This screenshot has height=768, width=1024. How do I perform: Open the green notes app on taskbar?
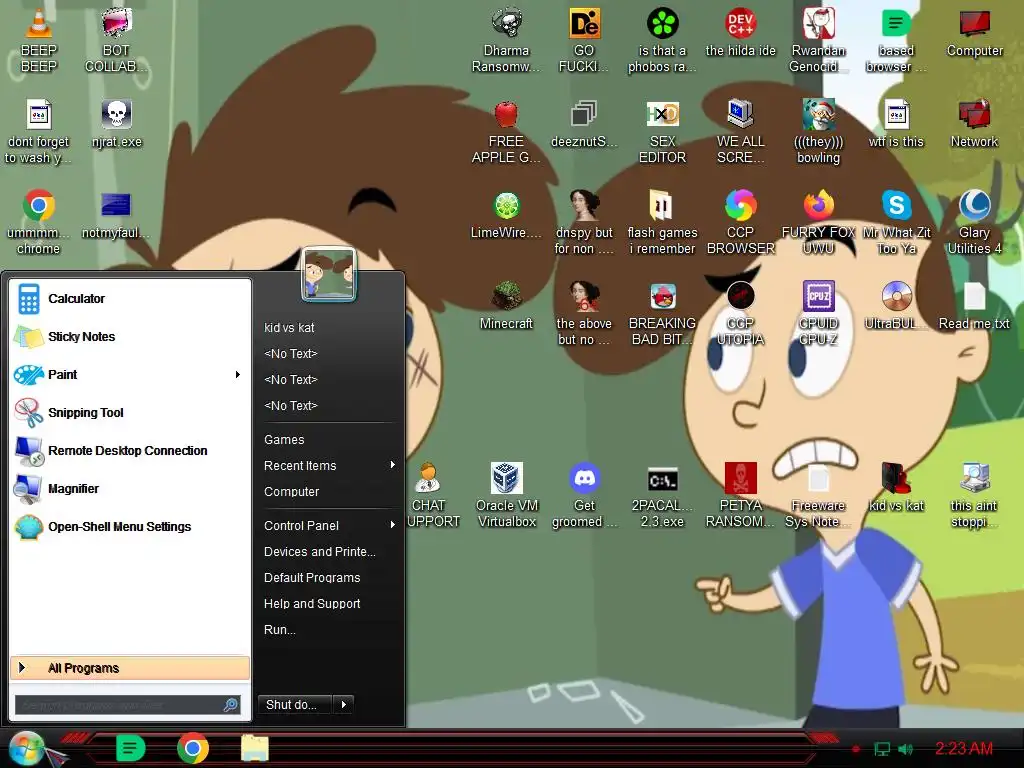[130, 748]
